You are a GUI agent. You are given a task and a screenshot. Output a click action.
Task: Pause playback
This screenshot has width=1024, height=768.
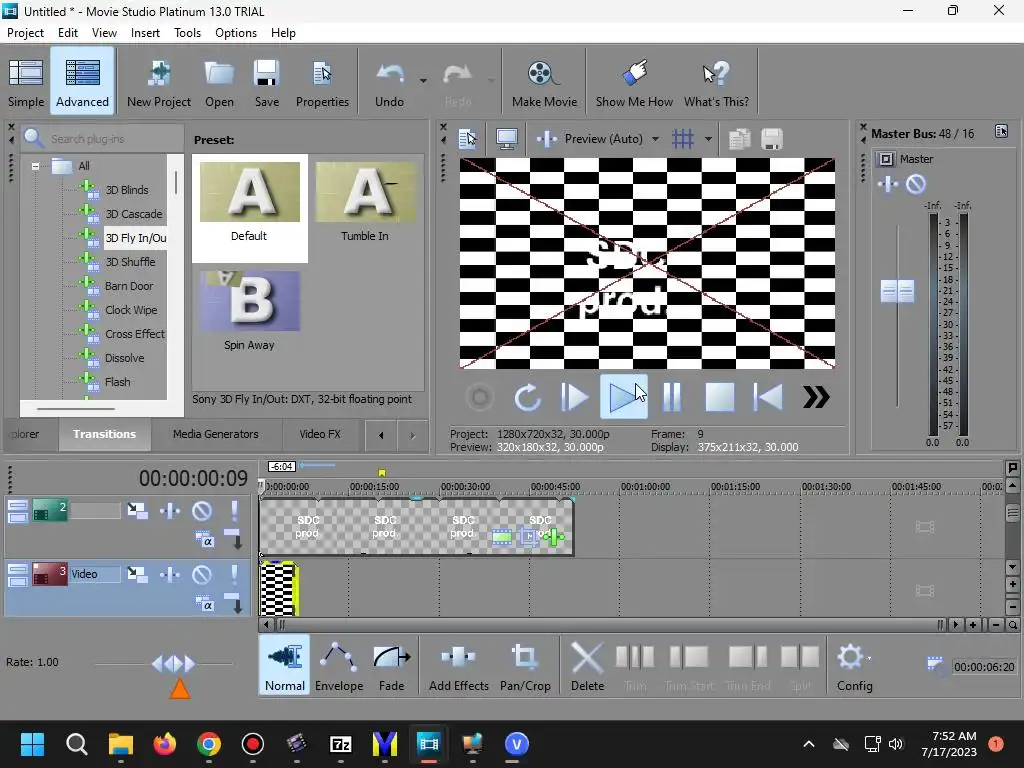(x=671, y=397)
